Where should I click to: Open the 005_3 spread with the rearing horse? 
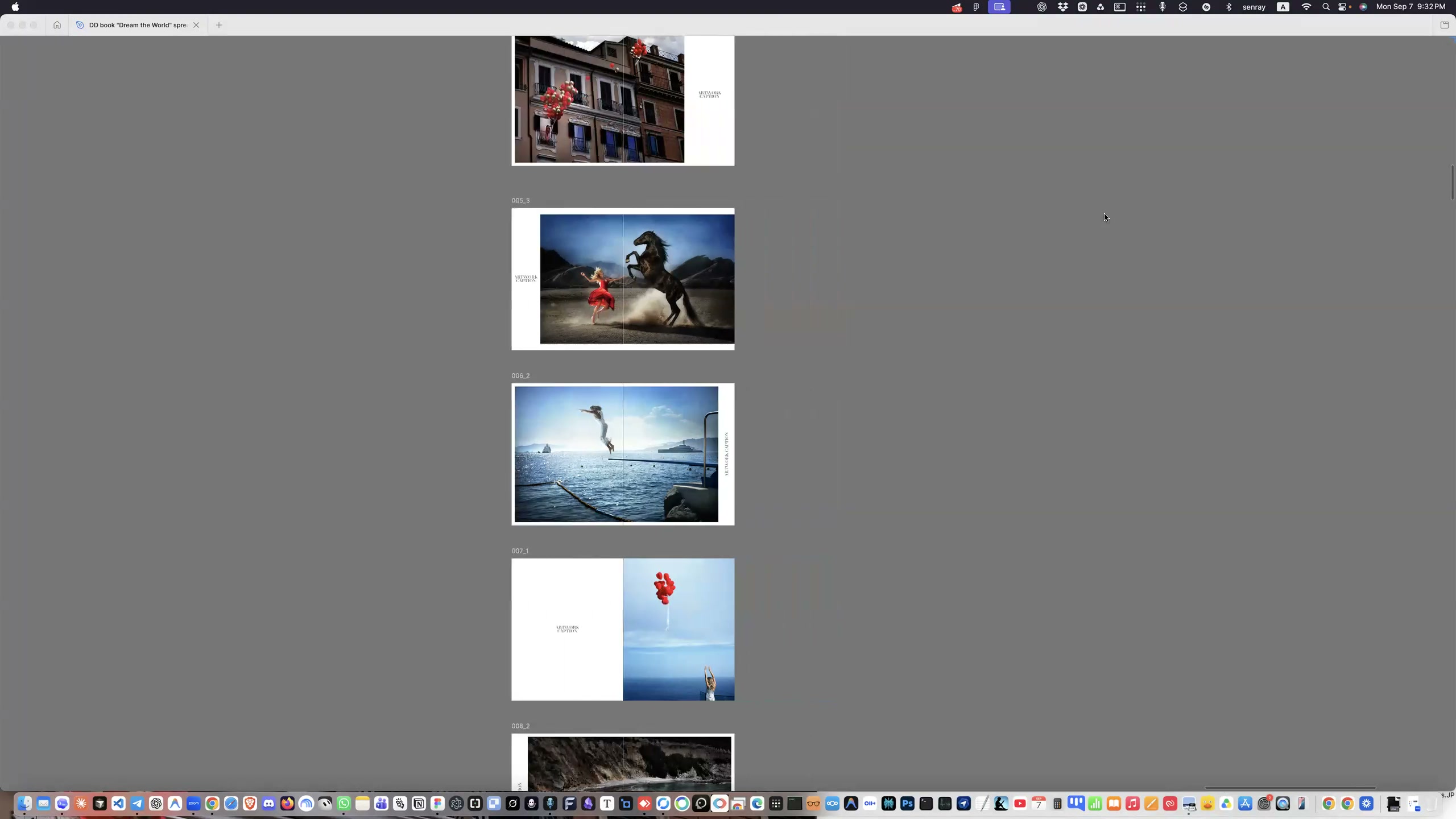[x=623, y=279]
